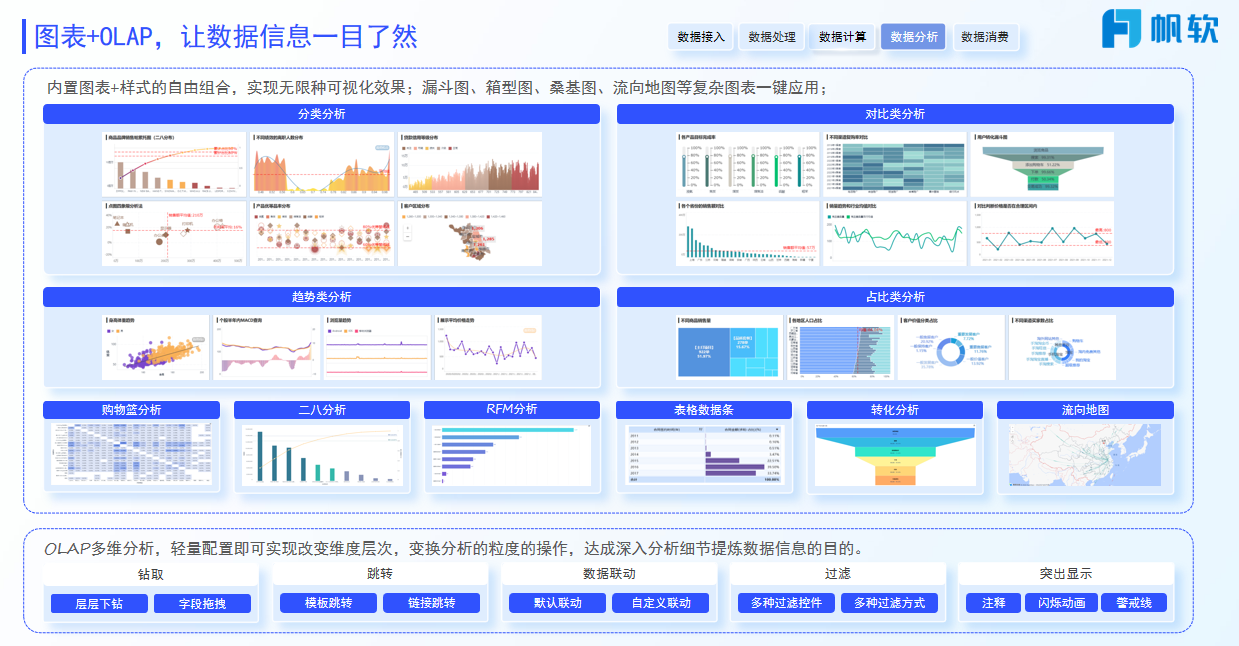Select the 转化分析 header

pos(895,410)
